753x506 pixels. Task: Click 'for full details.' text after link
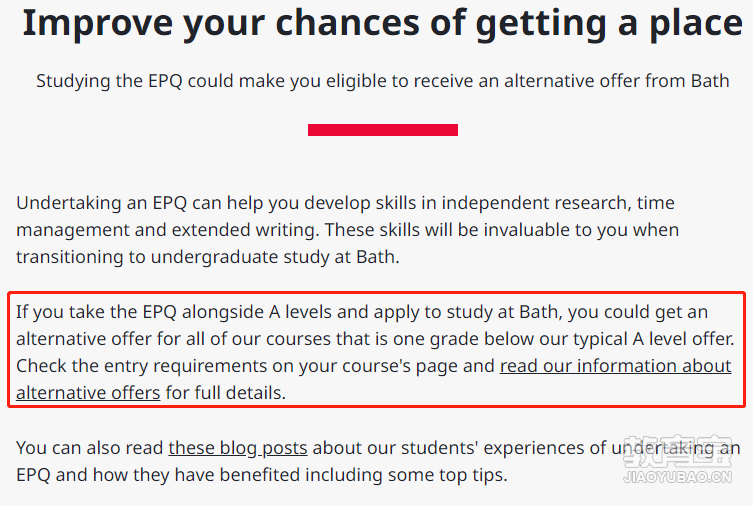pyautogui.click(x=226, y=393)
